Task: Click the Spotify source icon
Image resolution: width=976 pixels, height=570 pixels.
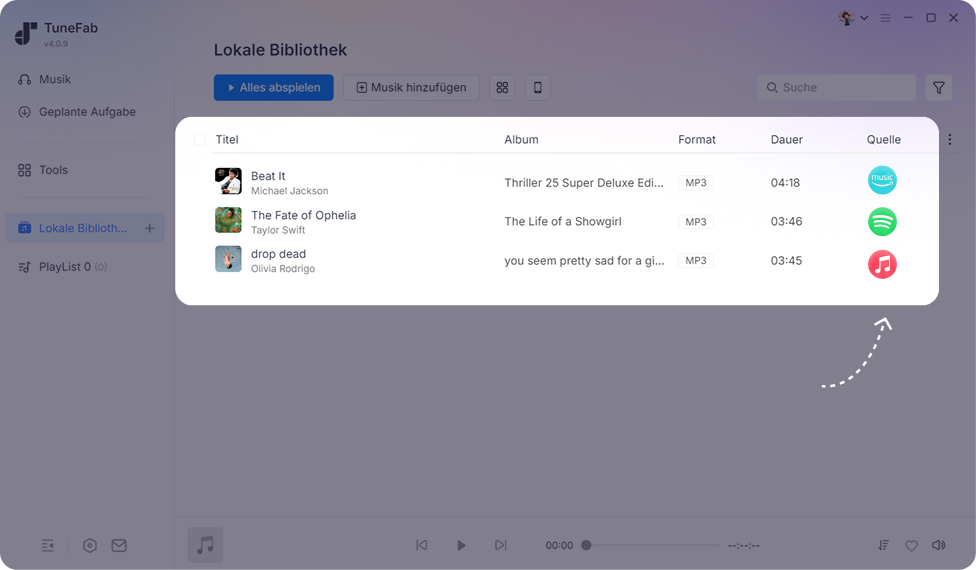Action: 882,222
